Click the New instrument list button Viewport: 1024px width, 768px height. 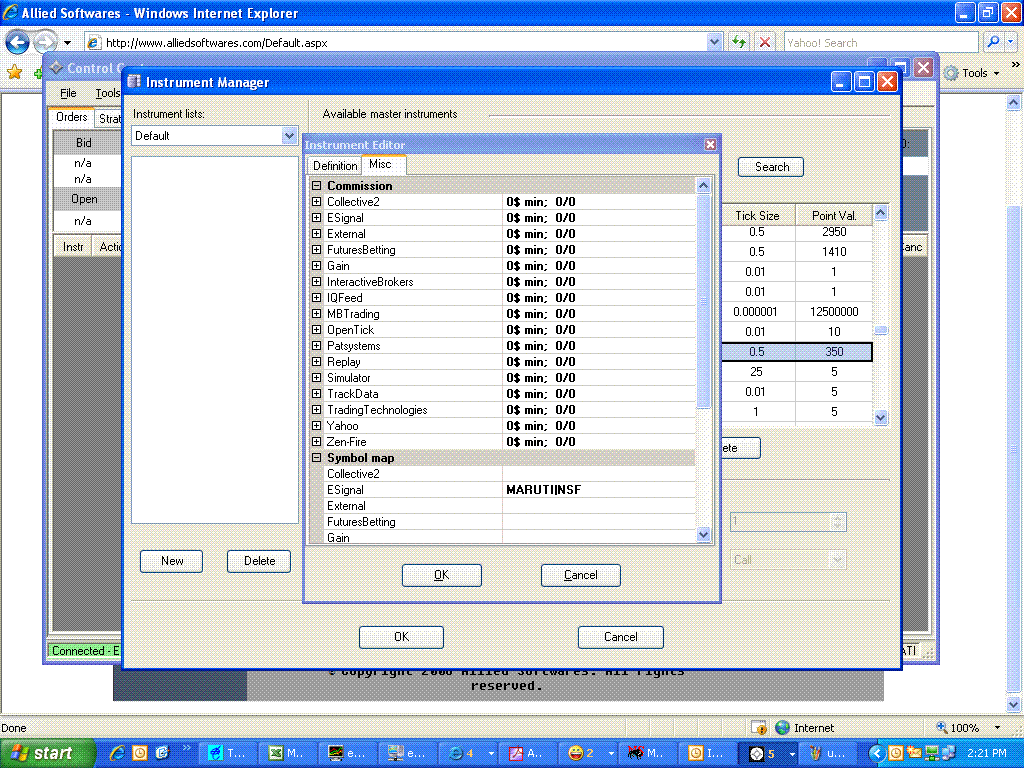coord(172,561)
